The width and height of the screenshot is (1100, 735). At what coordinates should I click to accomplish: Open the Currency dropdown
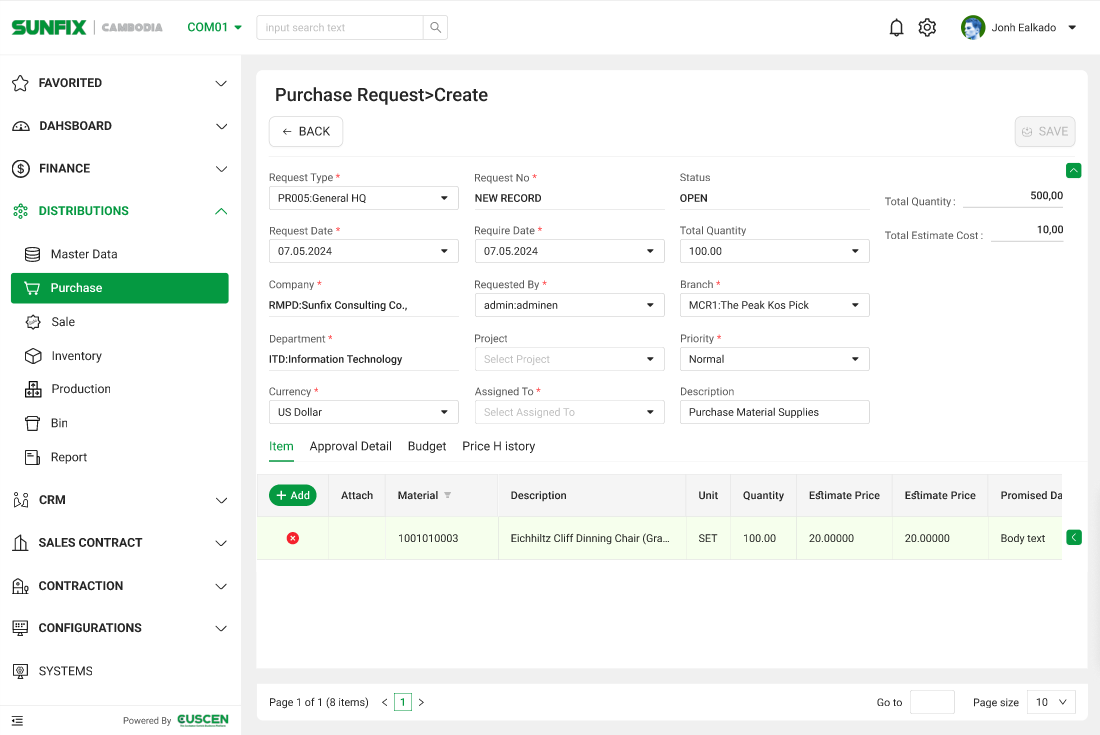pyautogui.click(x=363, y=412)
